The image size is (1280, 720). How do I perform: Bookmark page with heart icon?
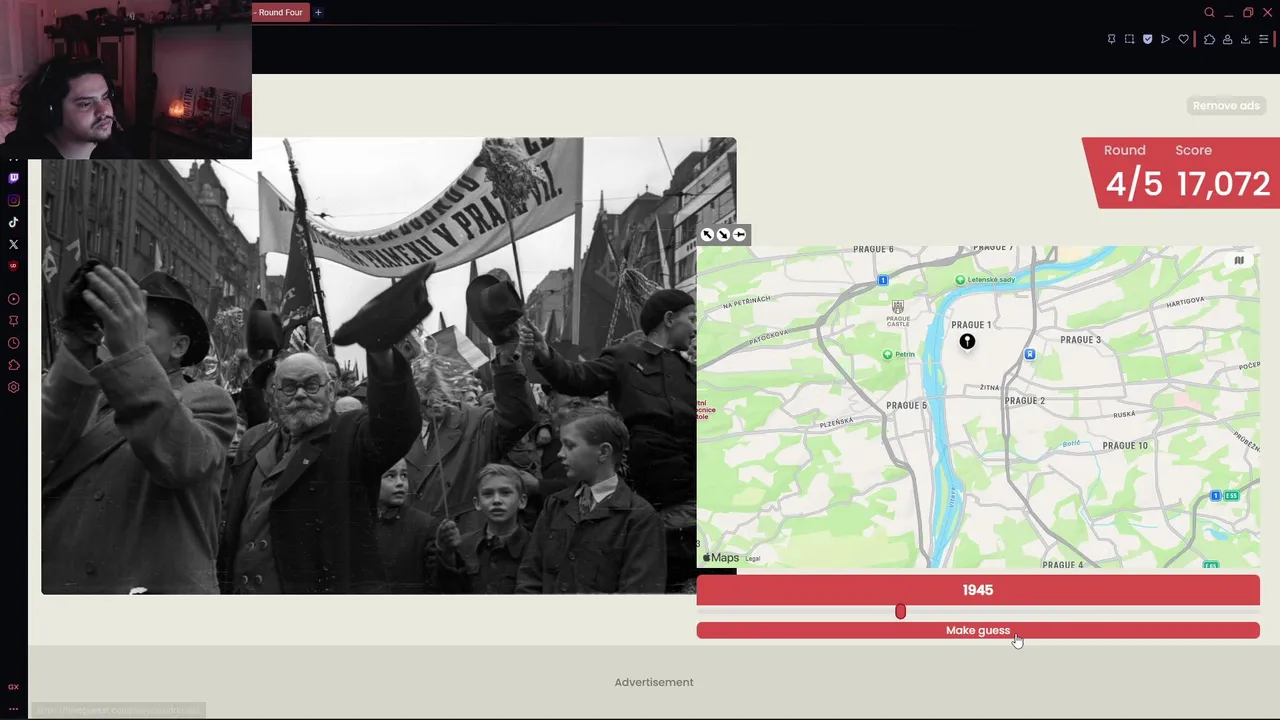click(x=1183, y=39)
